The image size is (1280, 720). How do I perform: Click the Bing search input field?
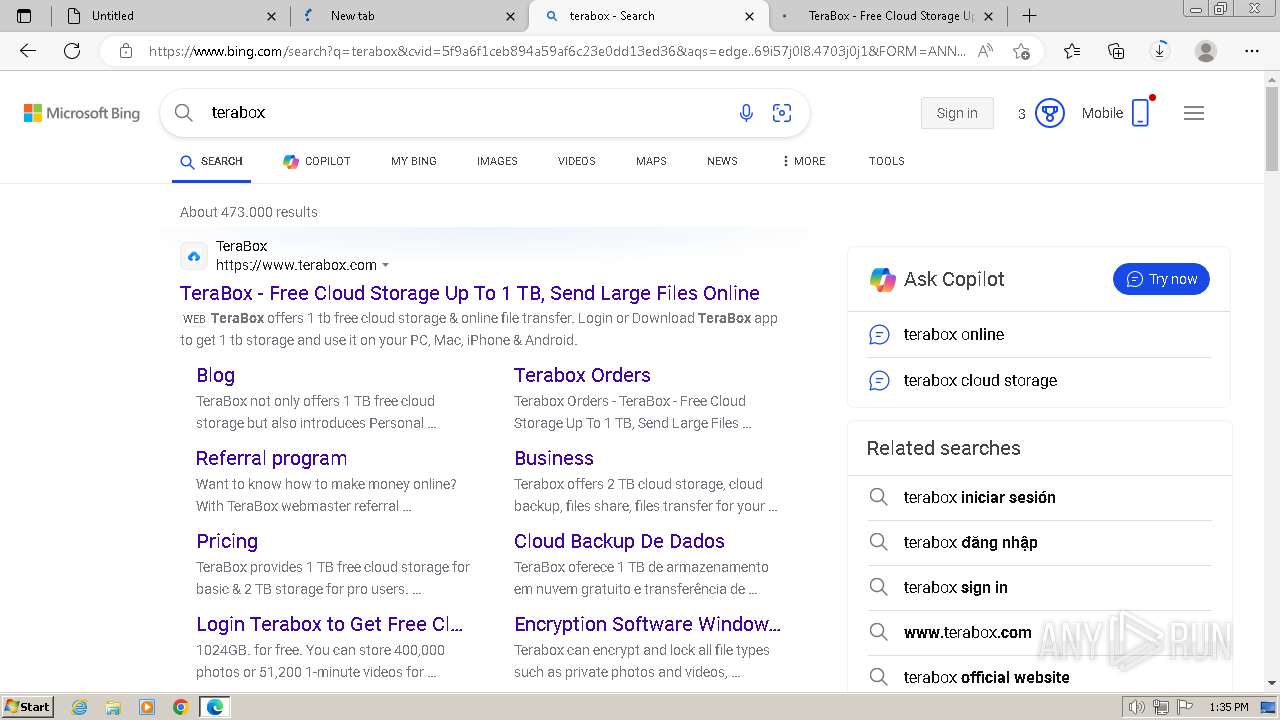pyautogui.click(x=465, y=113)
